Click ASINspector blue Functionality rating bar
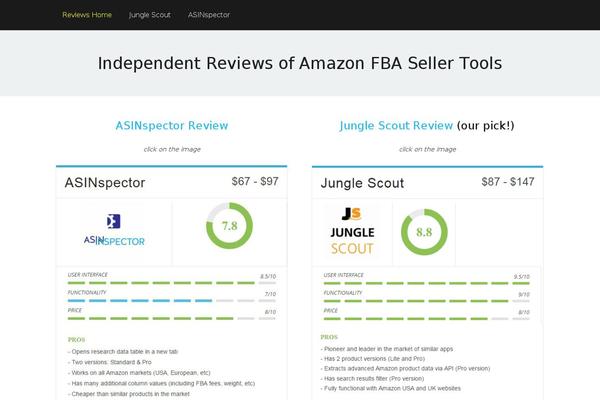The height and width of the screenshot is (400, 600). click(172, 301)
